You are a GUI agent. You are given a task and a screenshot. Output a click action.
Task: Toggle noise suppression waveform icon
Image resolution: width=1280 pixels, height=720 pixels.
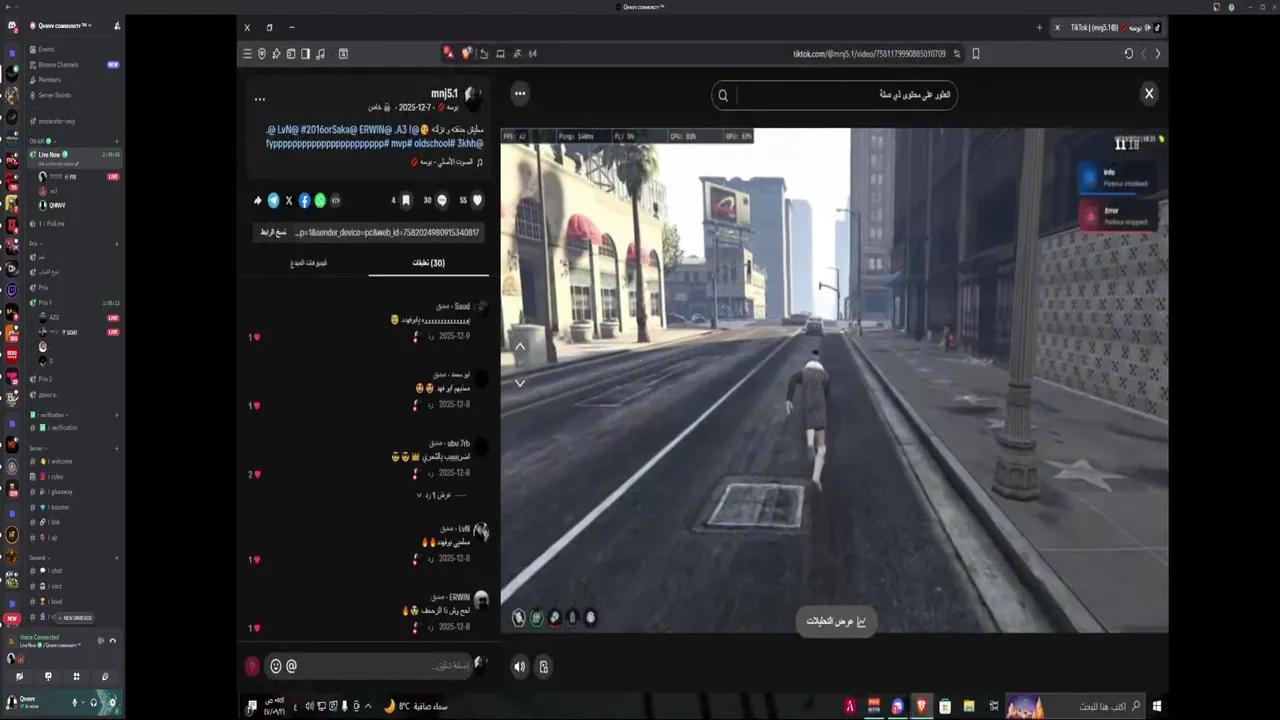pos(100,640)
